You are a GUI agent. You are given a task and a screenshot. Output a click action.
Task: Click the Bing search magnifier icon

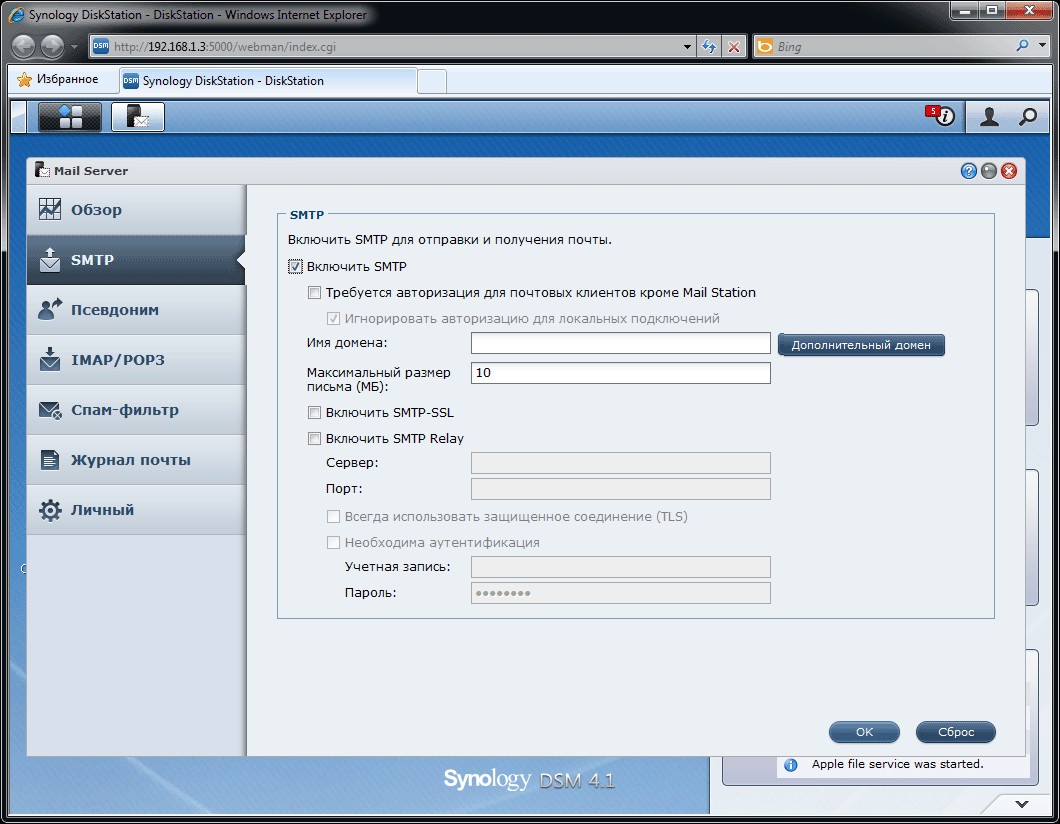tap(1022, 46)
